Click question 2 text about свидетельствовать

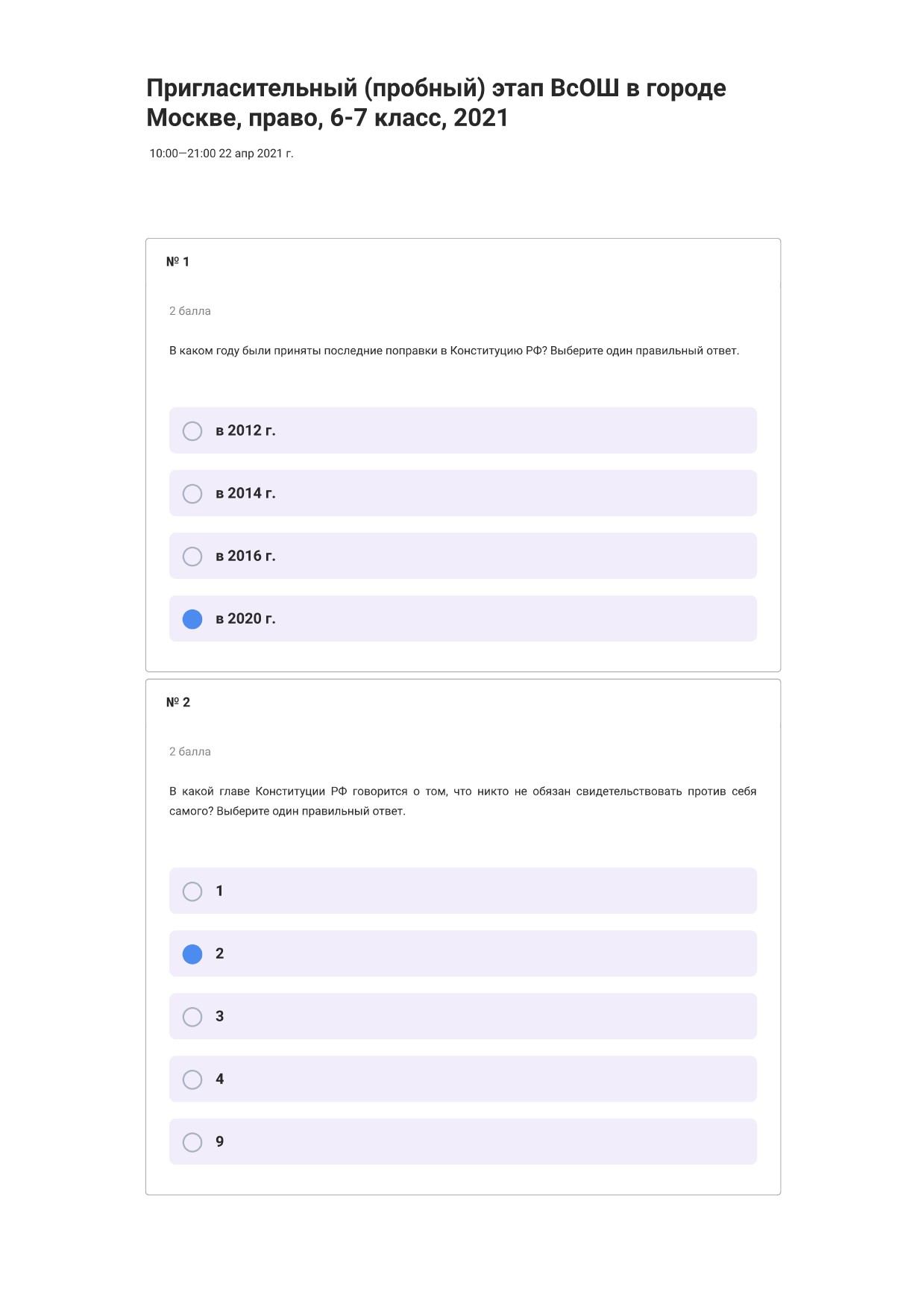pos(463,801)
